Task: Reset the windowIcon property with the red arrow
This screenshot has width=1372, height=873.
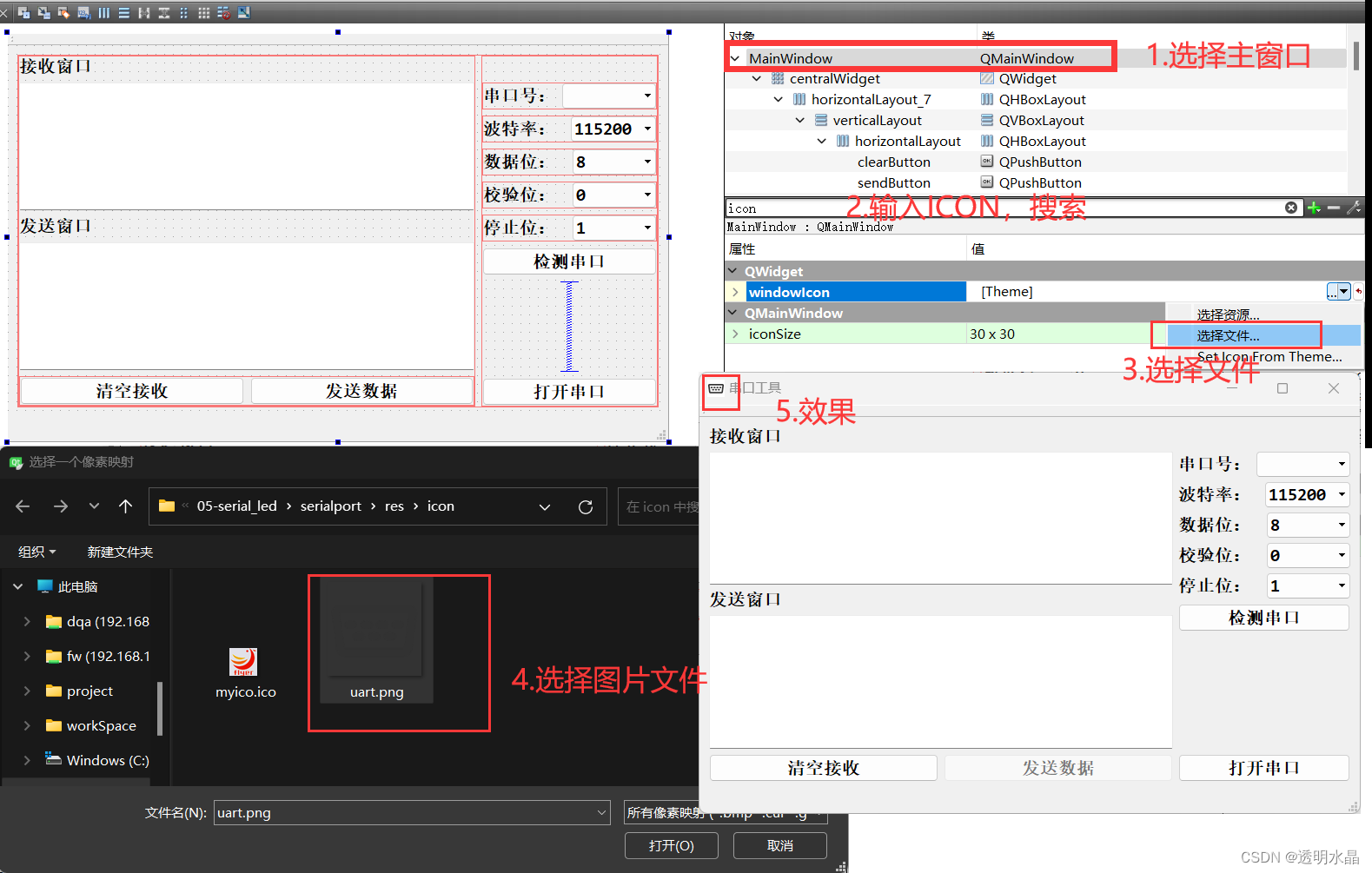Action: coord(1358,292)
